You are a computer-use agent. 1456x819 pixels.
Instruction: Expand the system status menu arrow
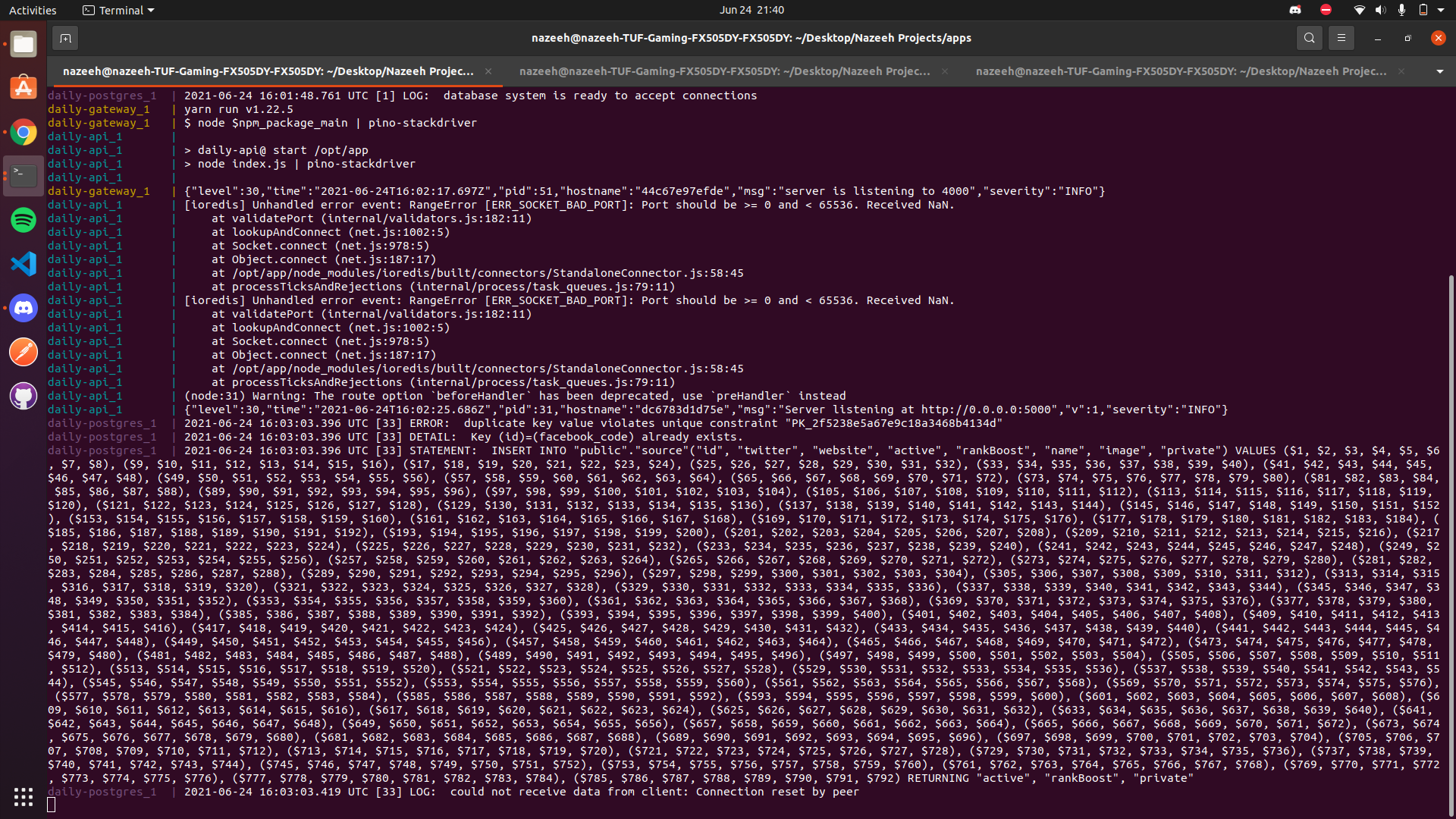[1441, 10]
